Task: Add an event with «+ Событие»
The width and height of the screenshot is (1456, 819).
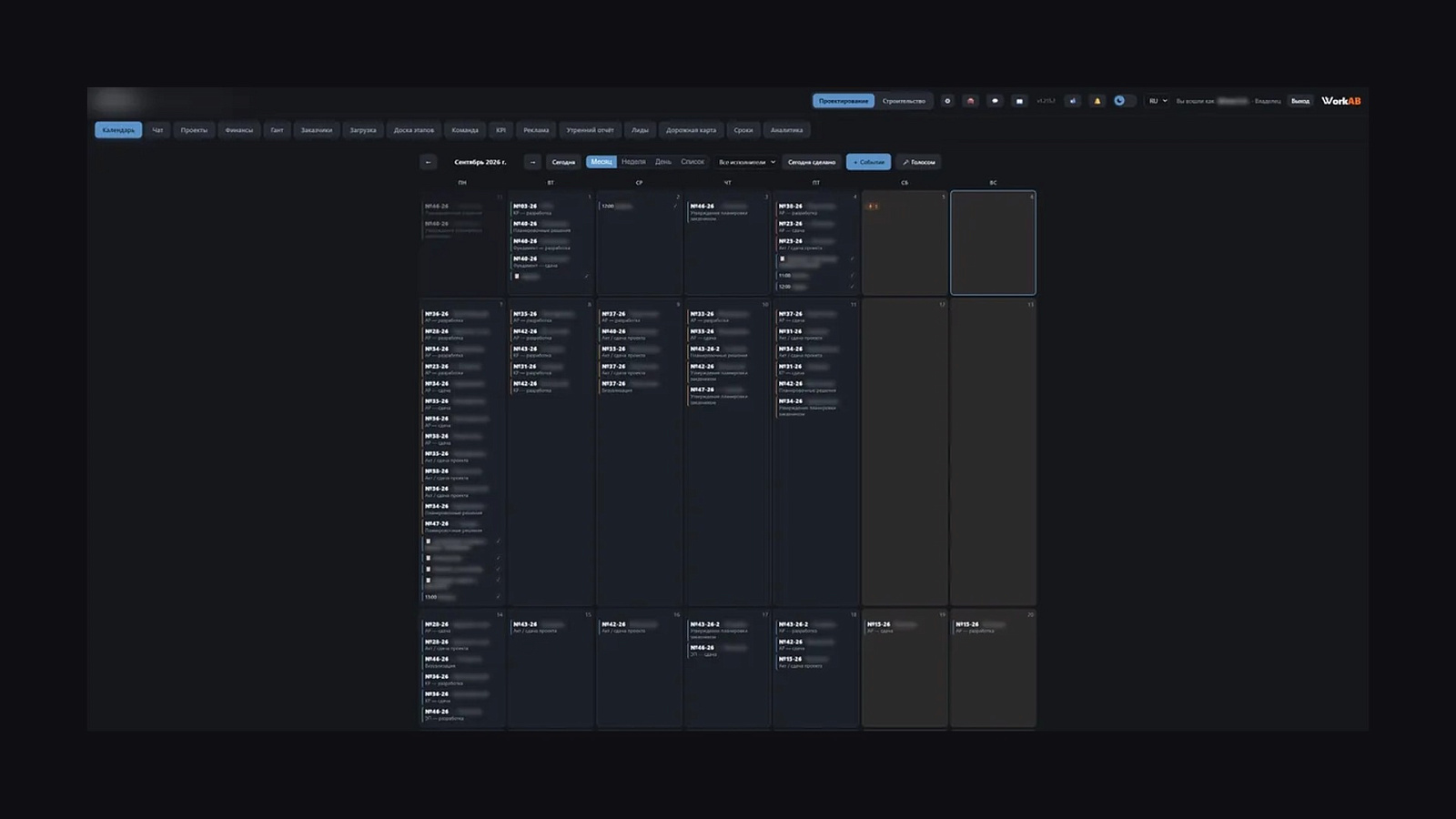Action: click(x=869, y=162)
